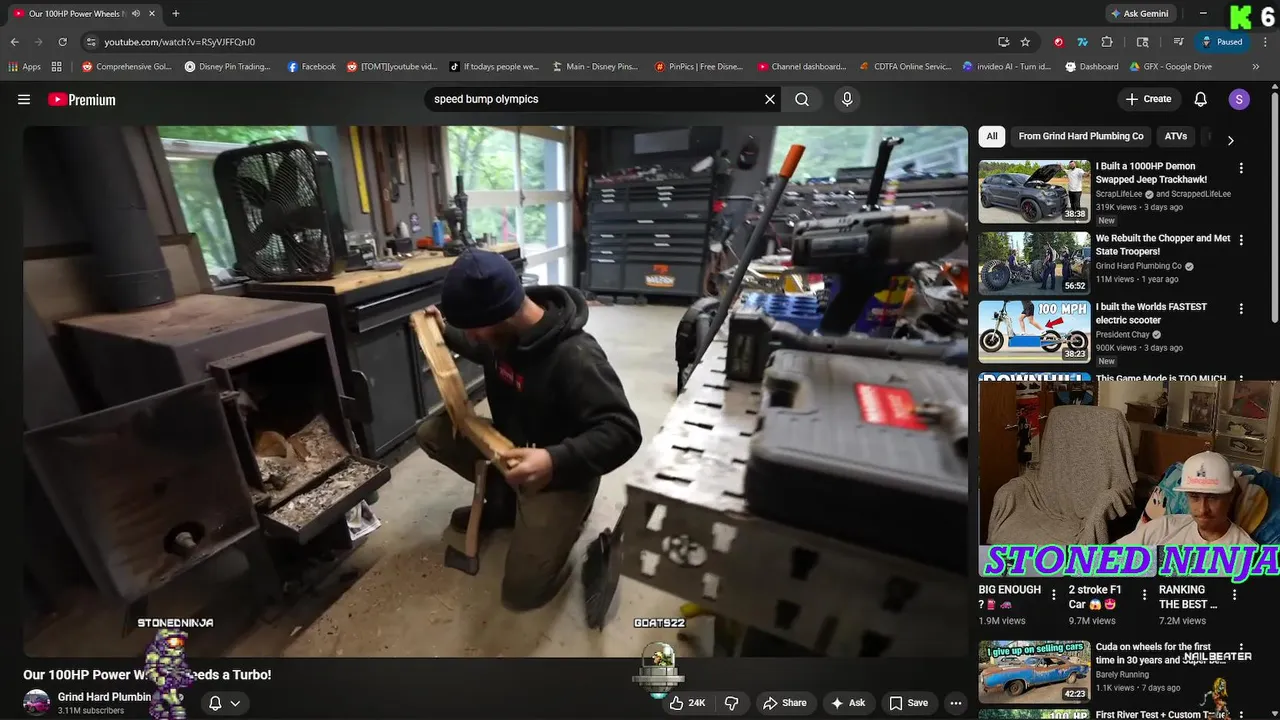Run search with the magnifying glass button
The width and height of the screenshot is (1280, 720).
pos(802,99)
